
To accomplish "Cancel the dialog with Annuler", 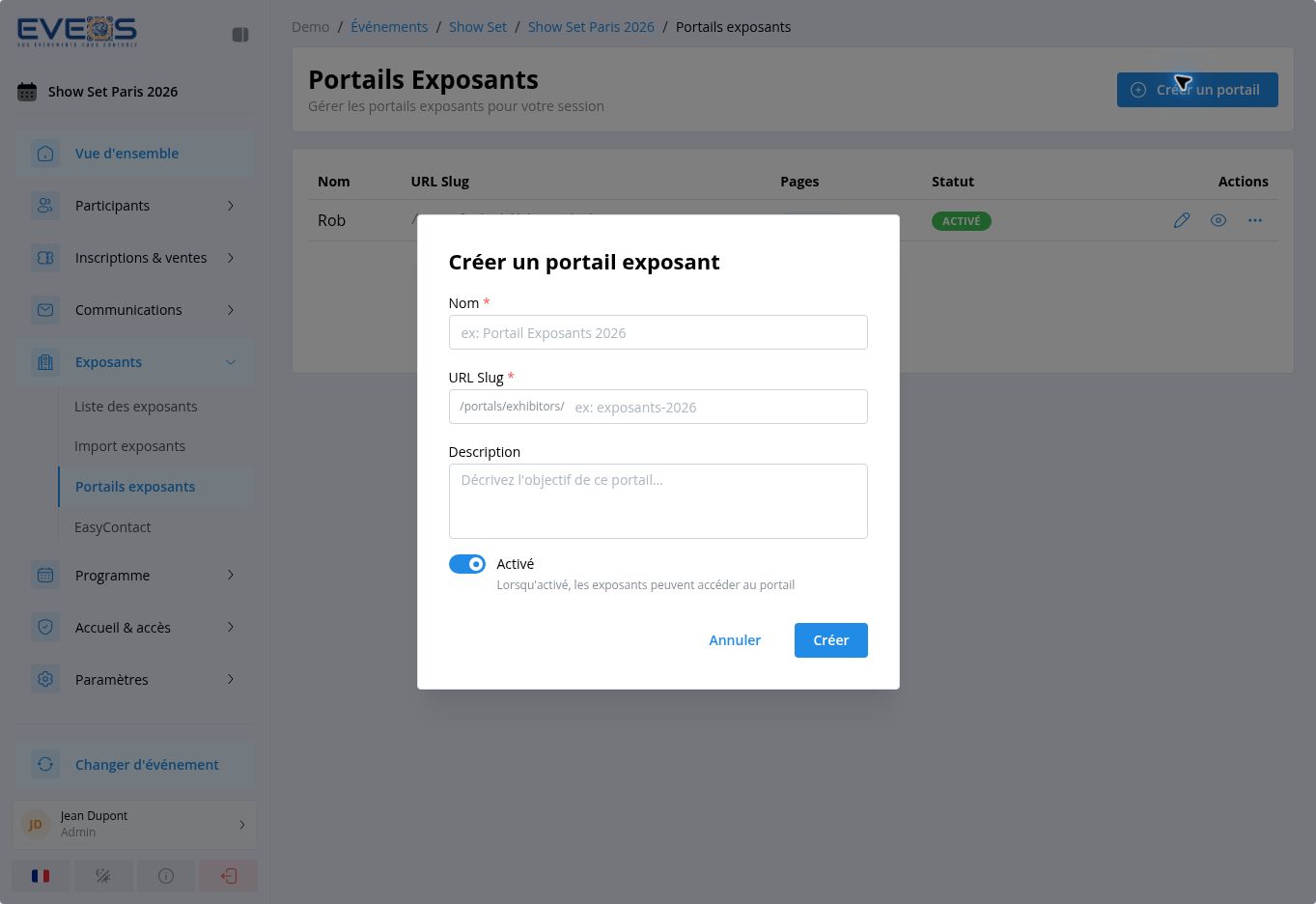I will [735, 640].
